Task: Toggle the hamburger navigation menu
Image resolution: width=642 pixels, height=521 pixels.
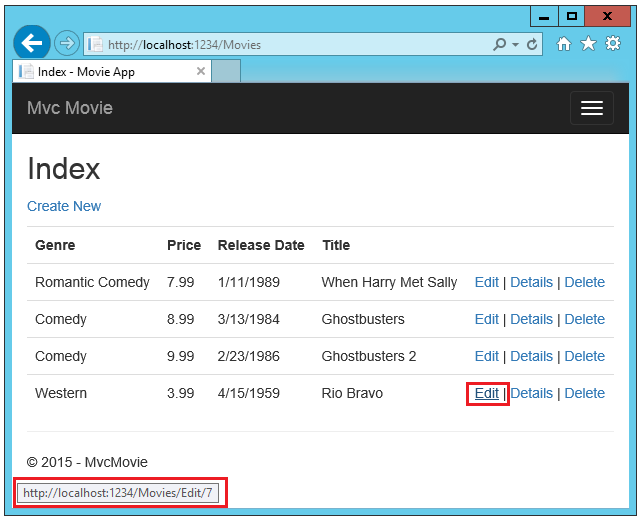Action: pyautogui.click(x=592, y=108)
